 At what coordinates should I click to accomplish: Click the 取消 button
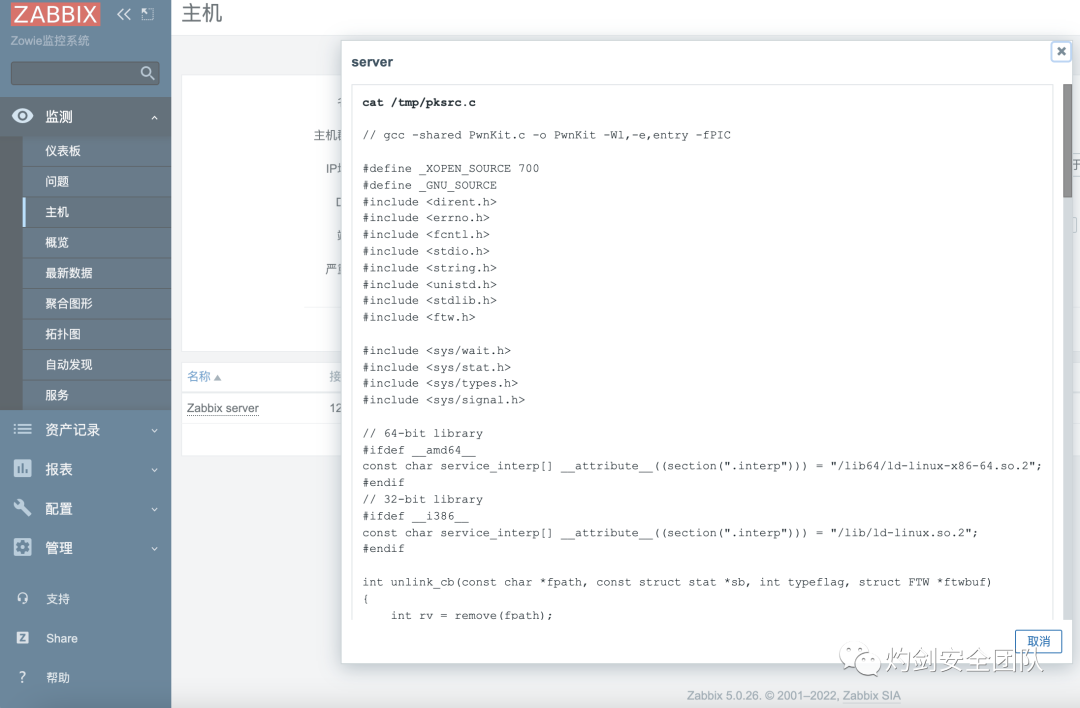[1038, 641]
